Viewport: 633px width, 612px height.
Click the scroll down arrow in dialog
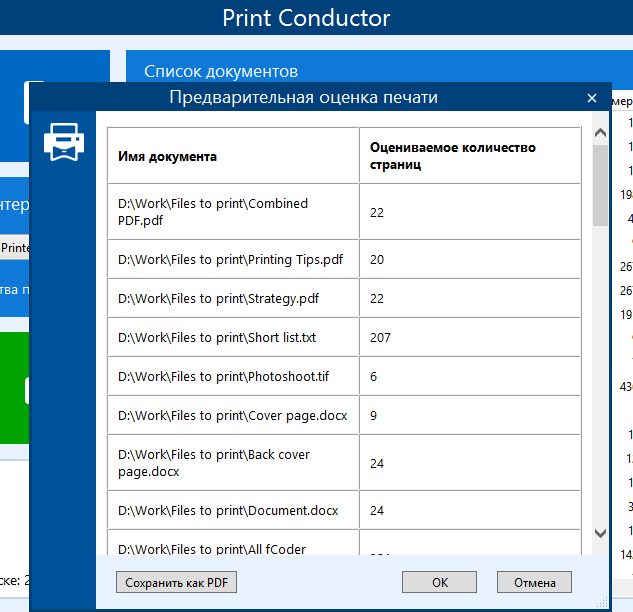point(600,533)
